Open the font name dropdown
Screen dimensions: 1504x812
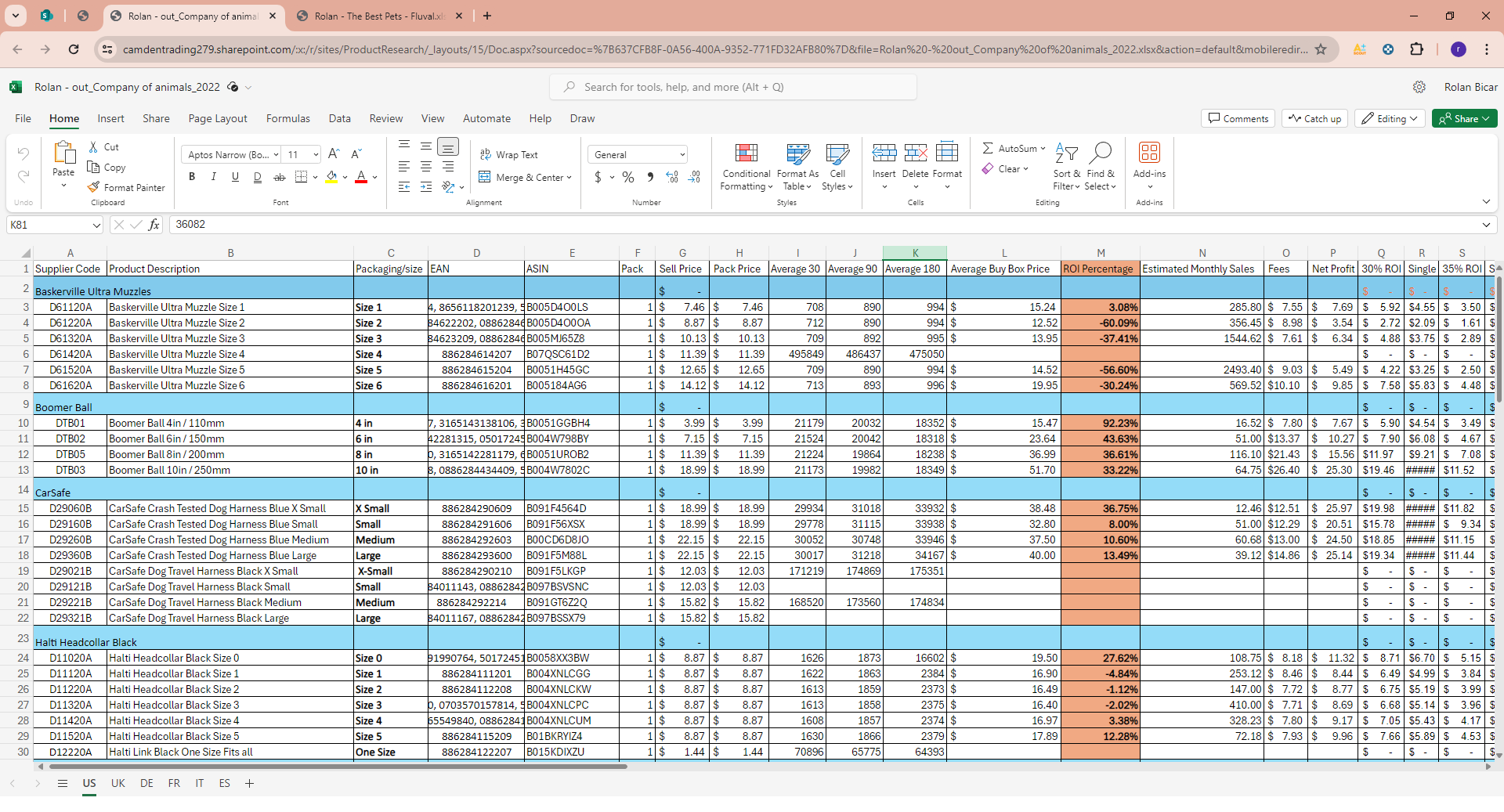pos(276,154)
